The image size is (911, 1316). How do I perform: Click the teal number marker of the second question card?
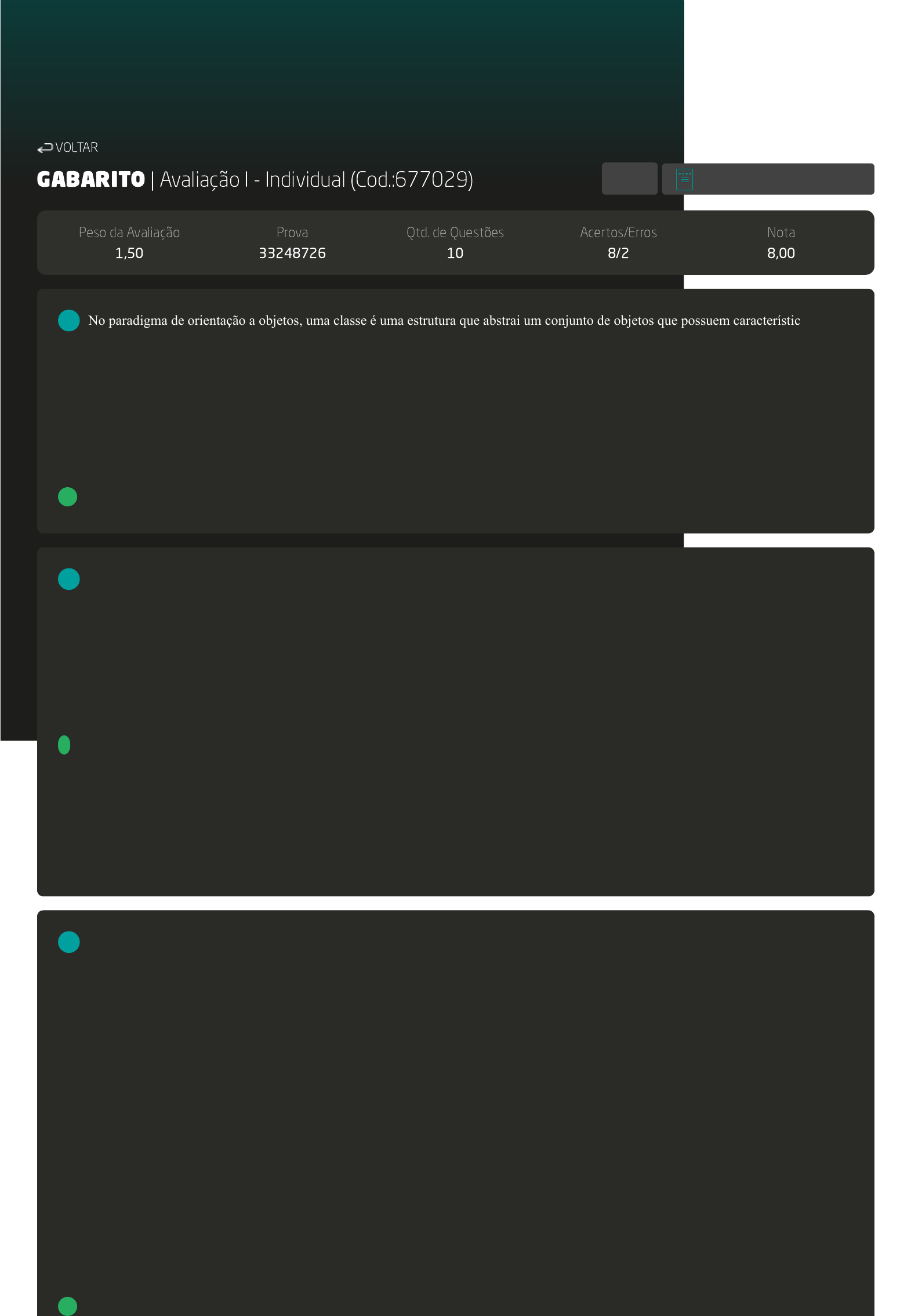click(x=69, y=579)
